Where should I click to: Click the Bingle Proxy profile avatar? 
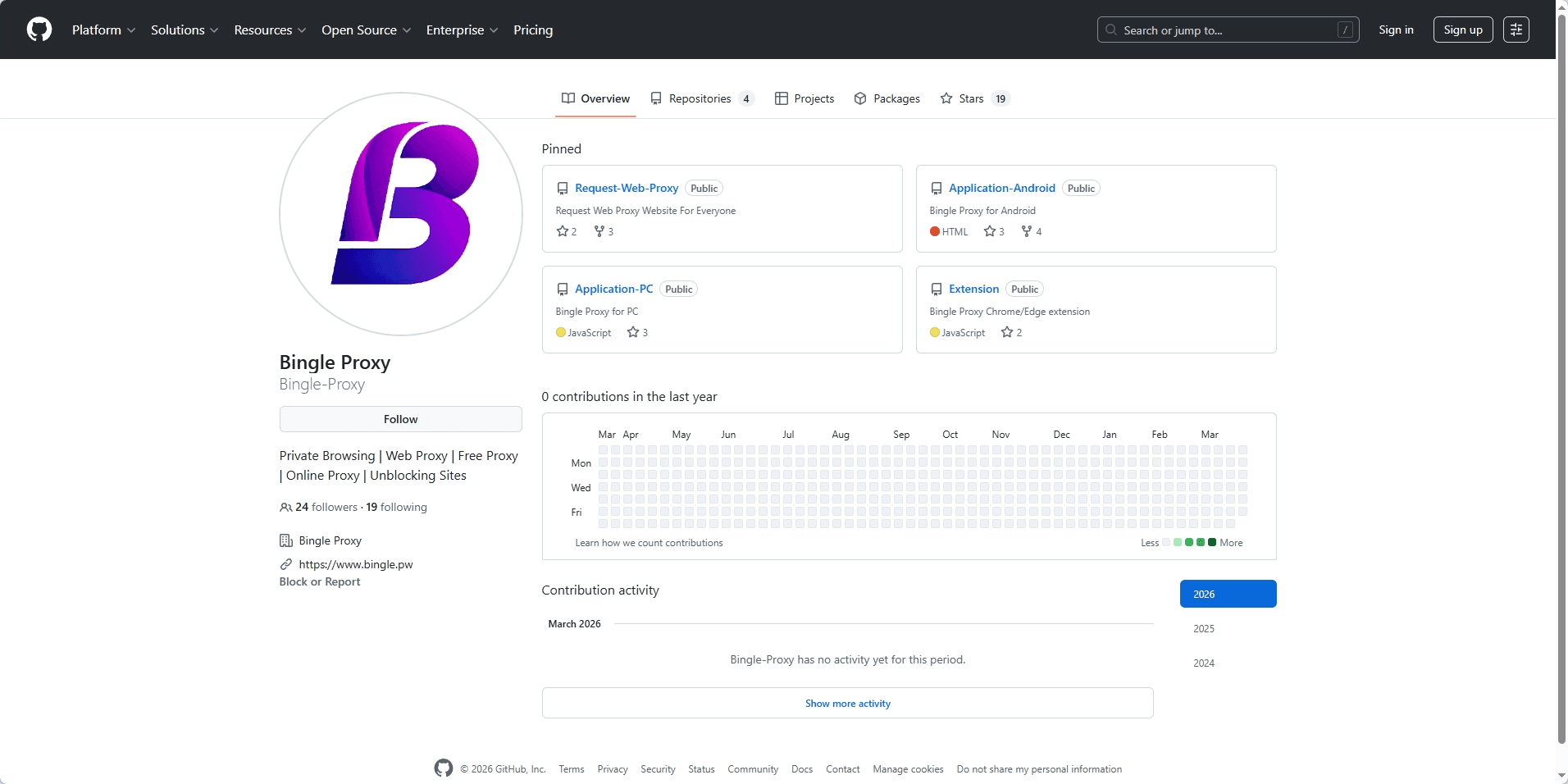(x=401, y=214)
